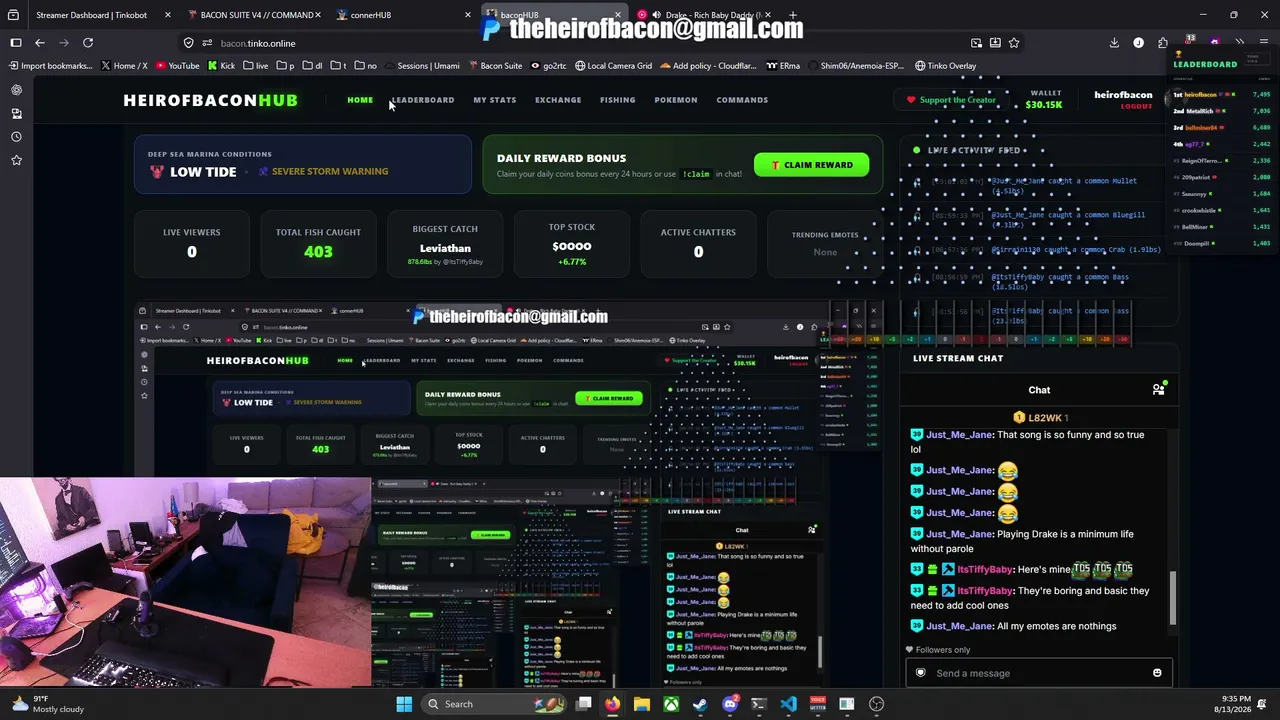Open Add policy Cloudflare bookmark
The height and width of the screenshot is (720, 1280).
(x=708, y=66)
